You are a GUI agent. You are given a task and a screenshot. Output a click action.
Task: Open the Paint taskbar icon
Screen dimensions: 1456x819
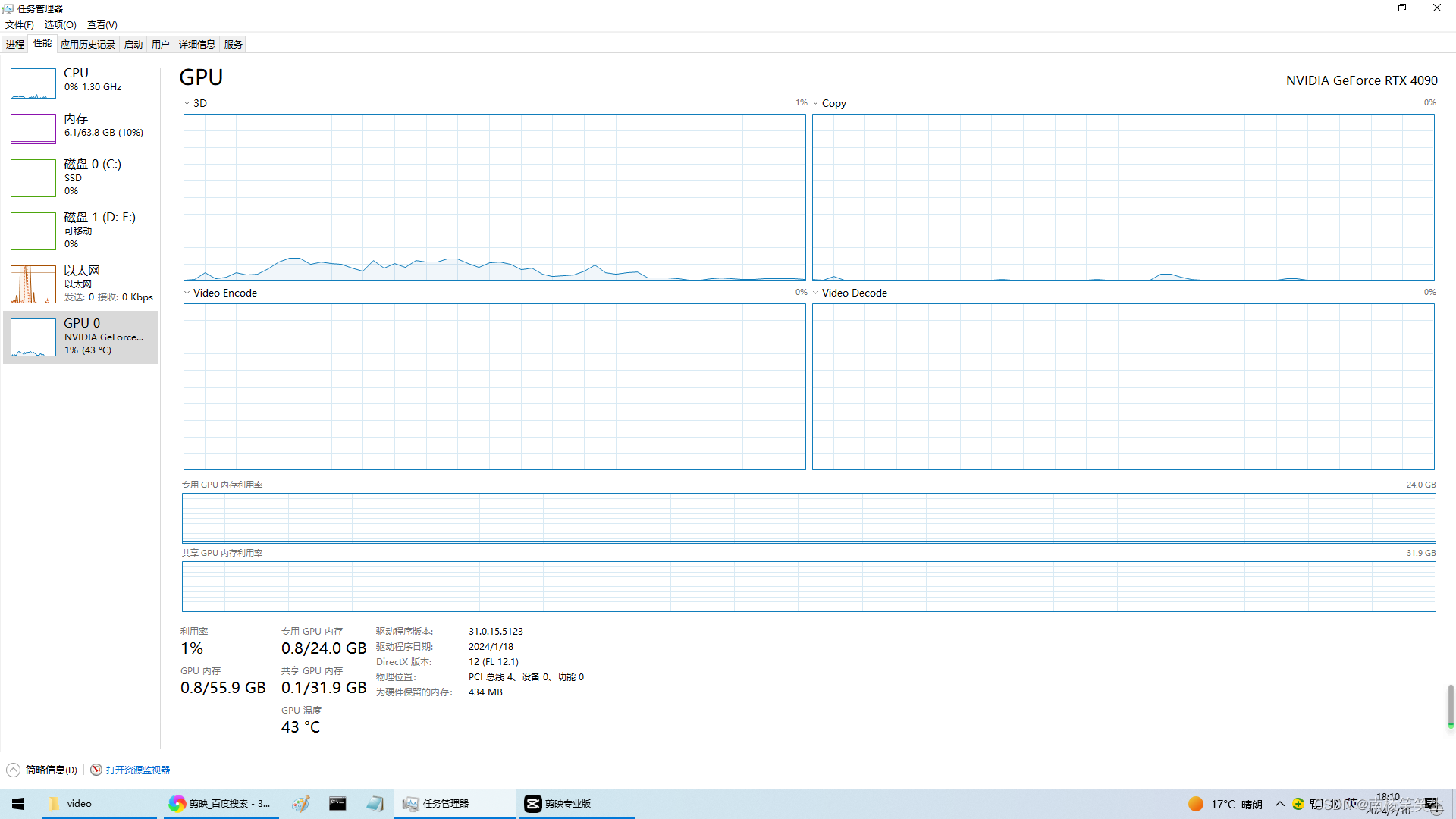click(x=301, y=804)
